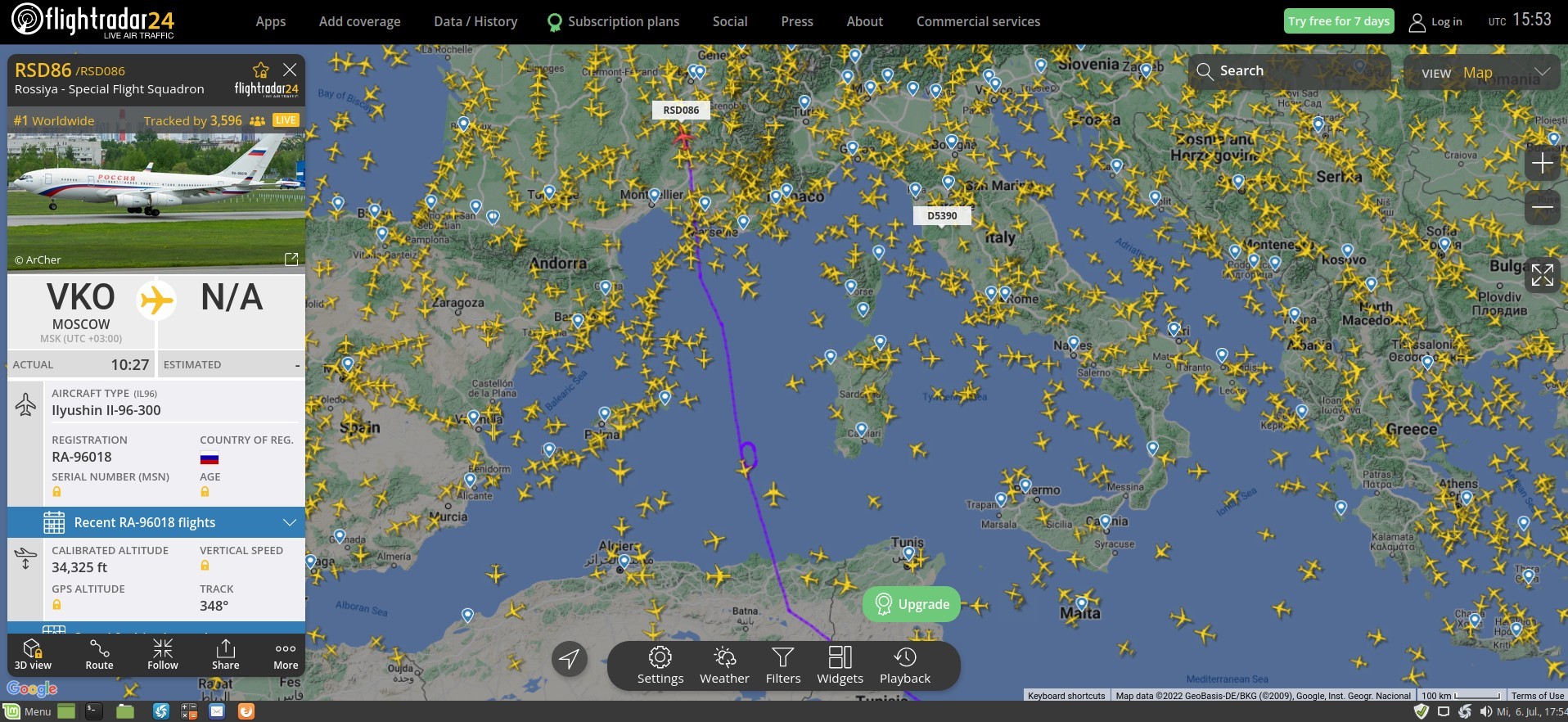This screenshot has height=722, width=1568.
Task: Open the 3D view of the flight
Action: (33, 654)
